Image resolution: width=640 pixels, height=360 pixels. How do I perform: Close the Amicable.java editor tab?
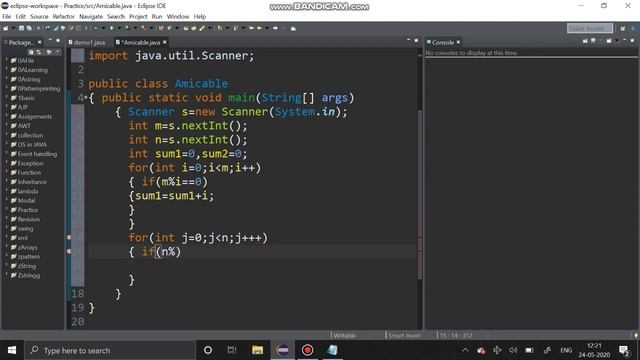click(x=165, y=42)
